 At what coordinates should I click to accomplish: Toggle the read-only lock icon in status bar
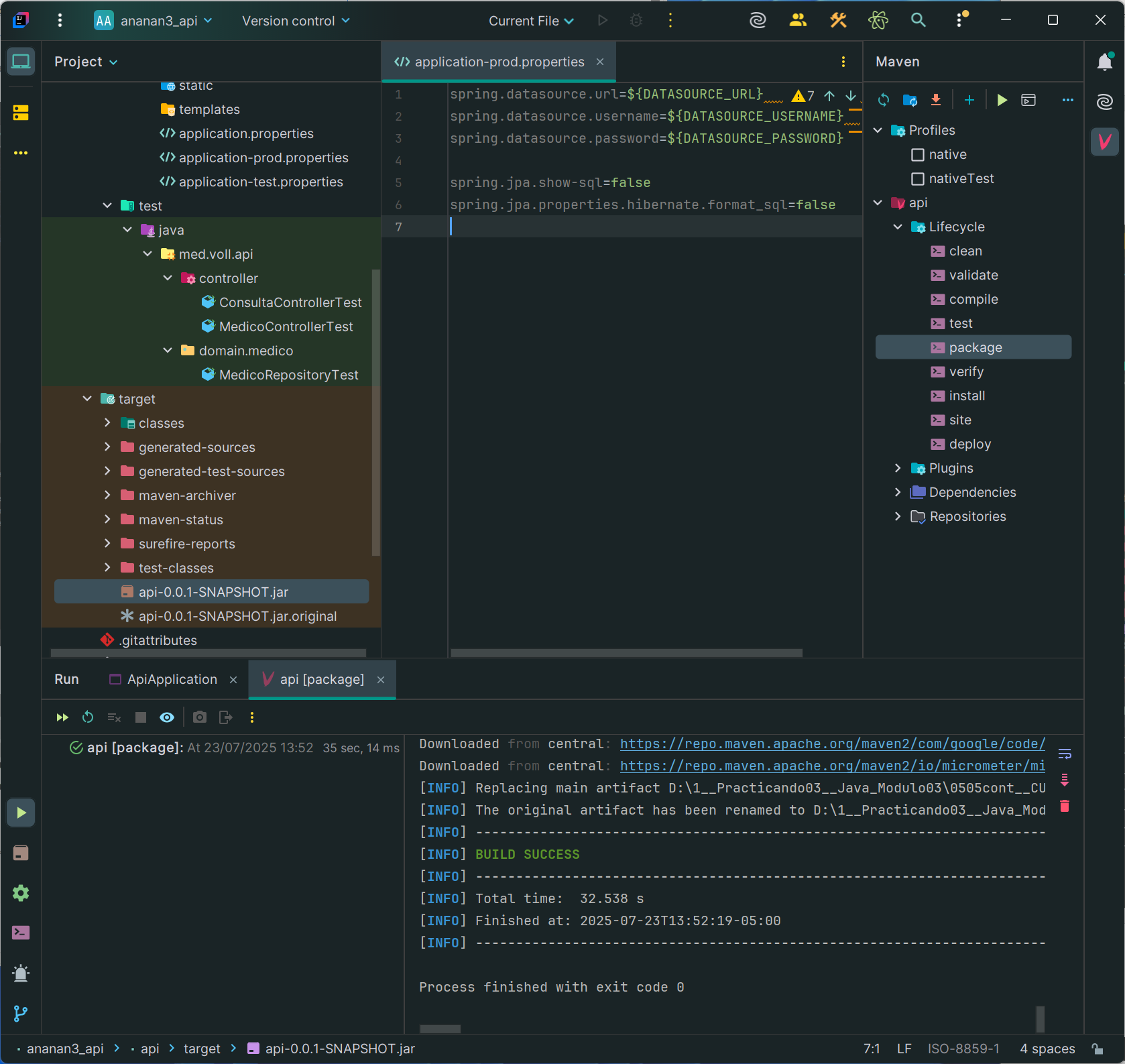click(1098, 1049)
